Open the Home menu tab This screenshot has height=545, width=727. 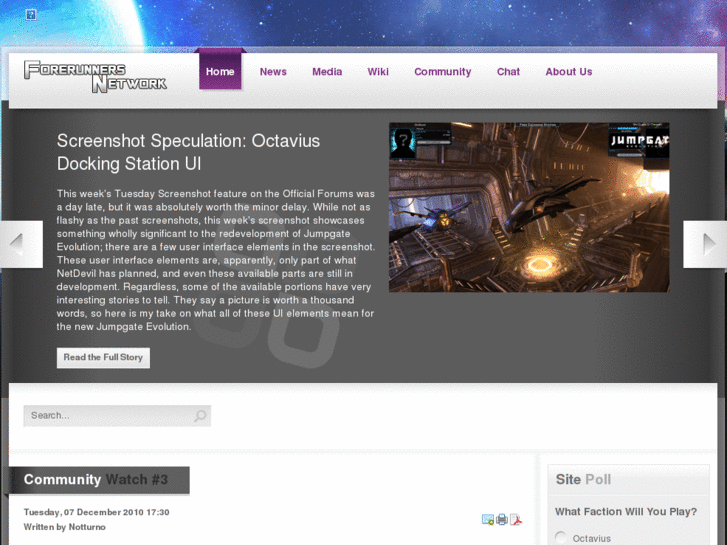point(220,72)
